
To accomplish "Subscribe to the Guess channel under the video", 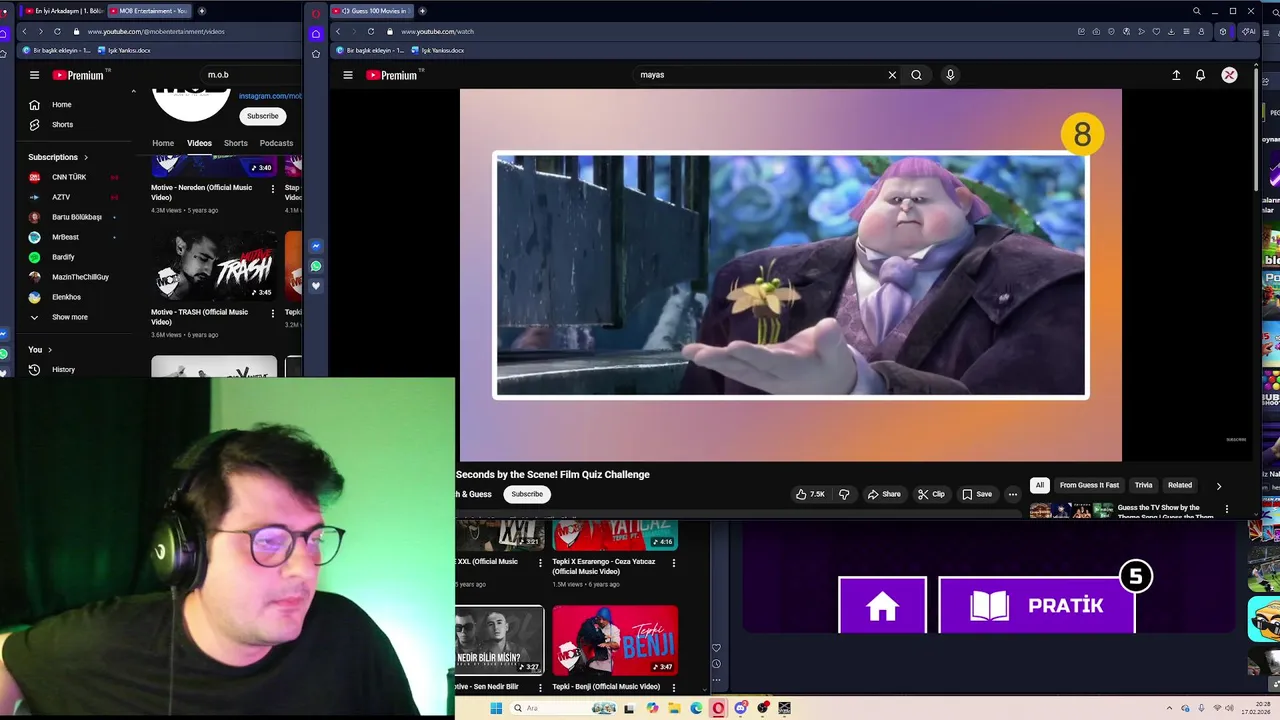I will (x=527, y=494).
